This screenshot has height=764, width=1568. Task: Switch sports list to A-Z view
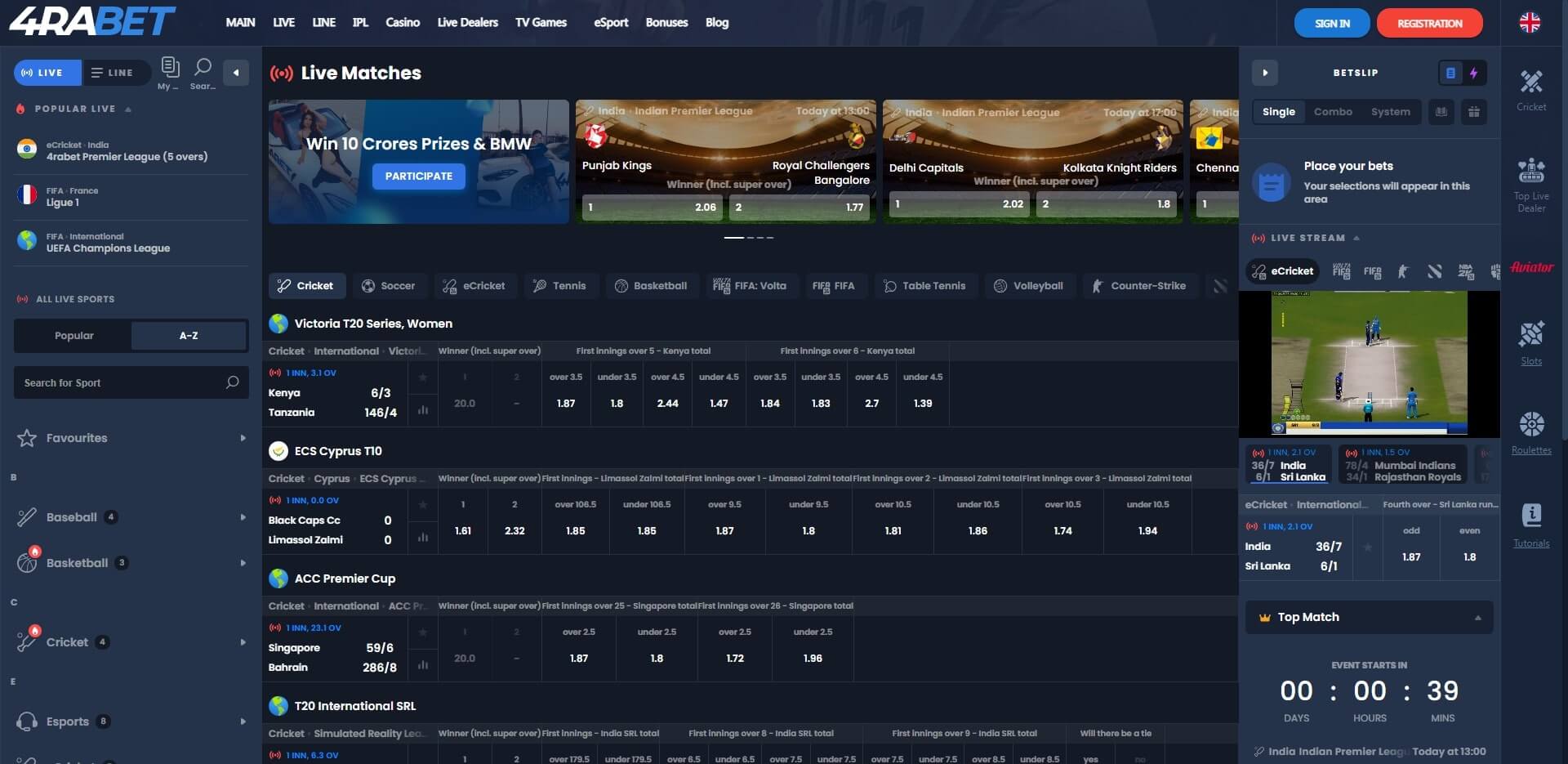[x=189, y=335]
